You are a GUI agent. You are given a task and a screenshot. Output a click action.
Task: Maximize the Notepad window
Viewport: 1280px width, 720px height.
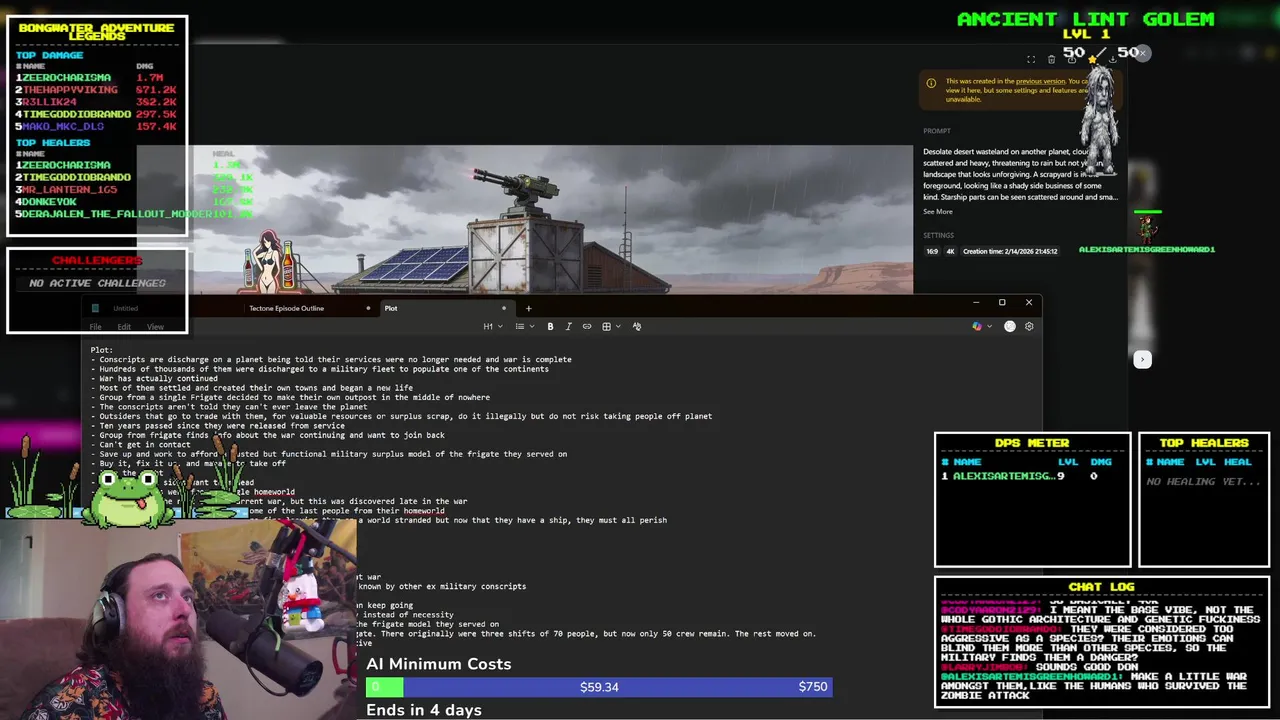(x=1002, y=302)
